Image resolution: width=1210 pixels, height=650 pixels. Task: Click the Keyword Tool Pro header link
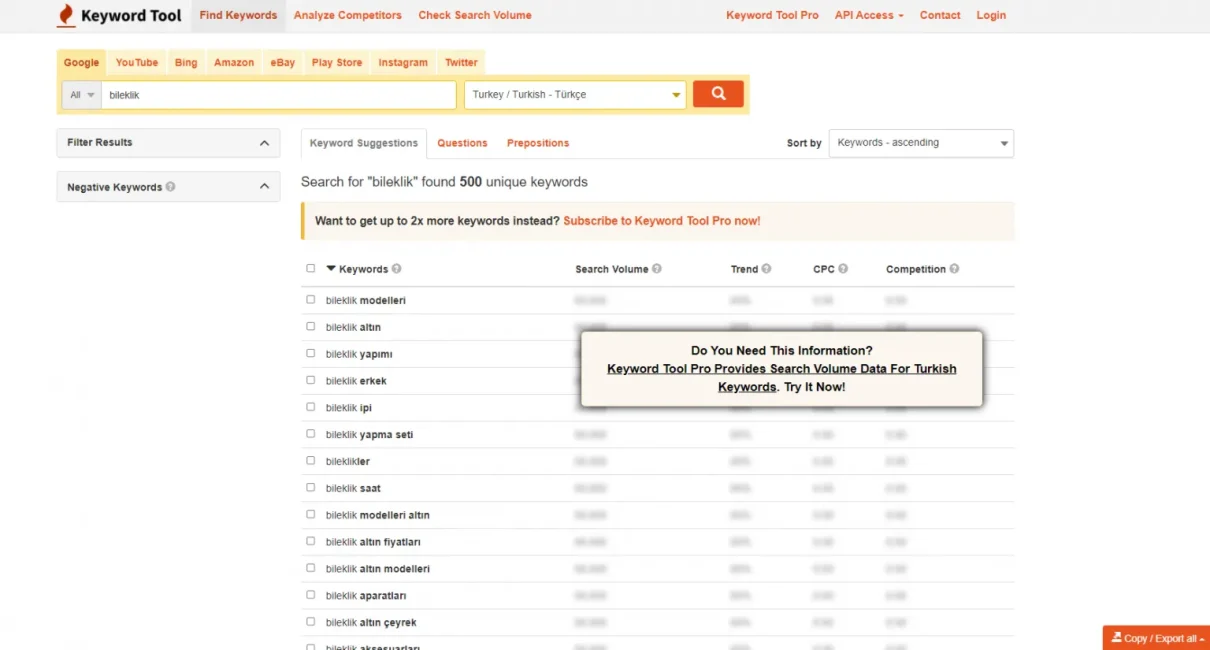pos(772,15)
